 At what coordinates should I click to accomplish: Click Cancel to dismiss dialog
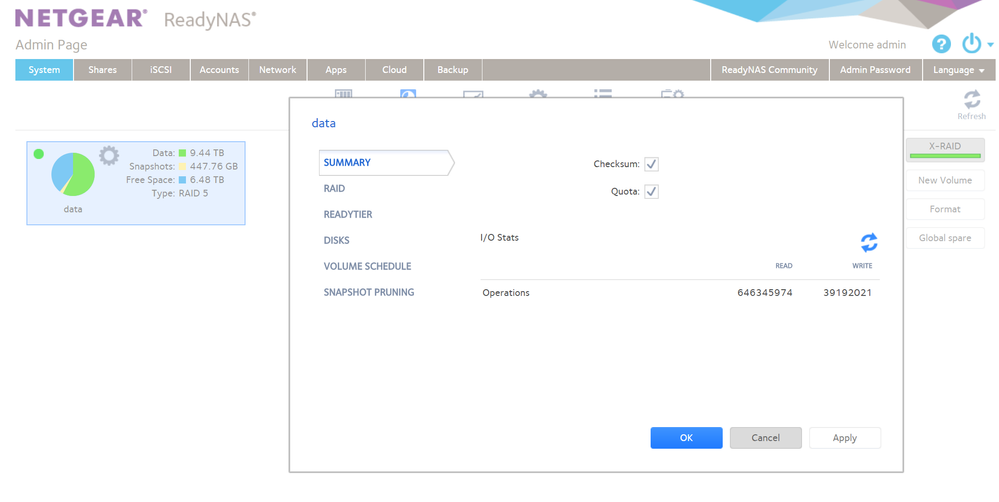coord(765,438)
